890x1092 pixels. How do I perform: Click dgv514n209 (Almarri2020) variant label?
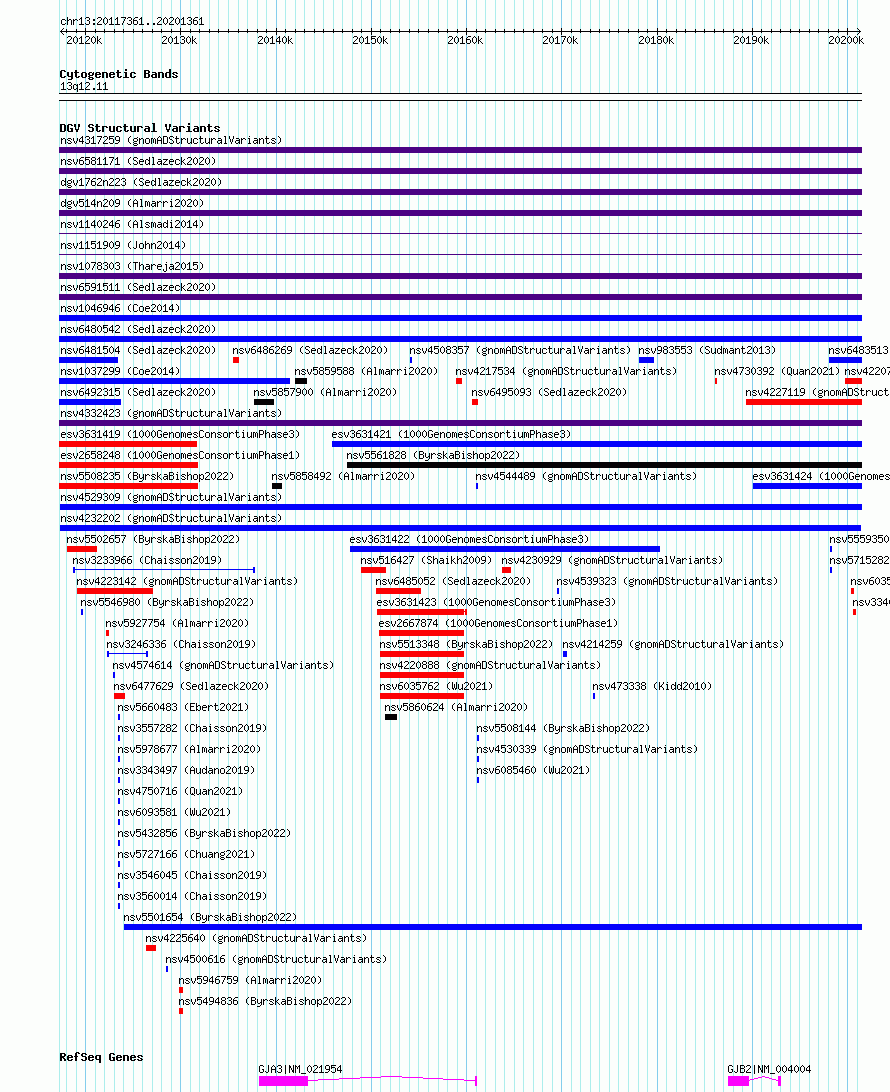point(132,203)
